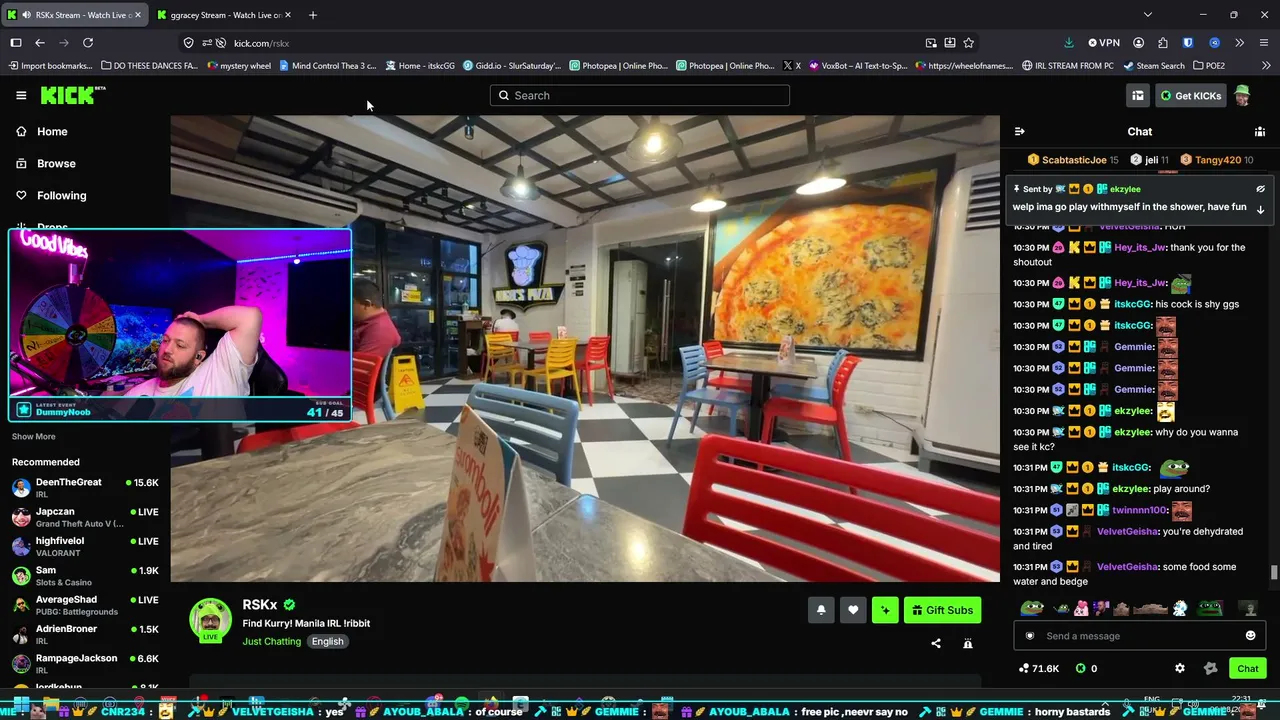The height and width of the screenshot is (720, 1280).
Task: Click the IRL STREAM FROM PC bookmark
Action: [1067, 66]
